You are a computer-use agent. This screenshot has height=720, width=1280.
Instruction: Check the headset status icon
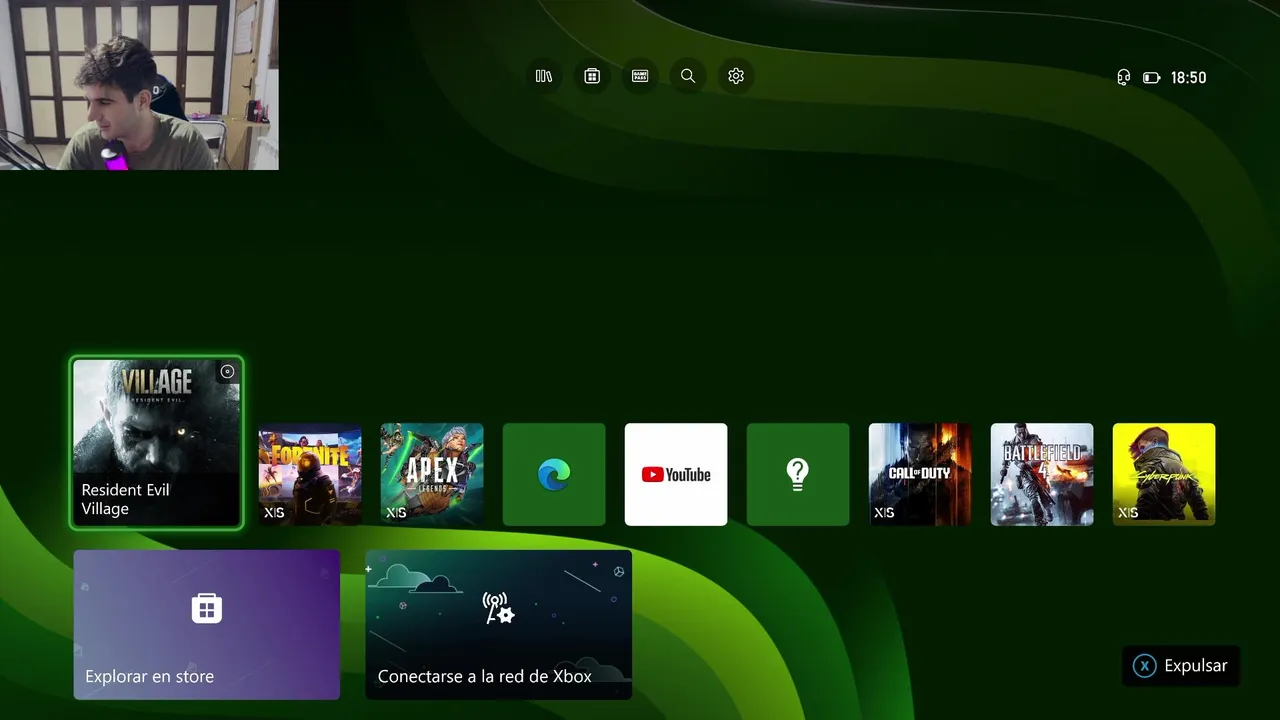pos(1124,78)
